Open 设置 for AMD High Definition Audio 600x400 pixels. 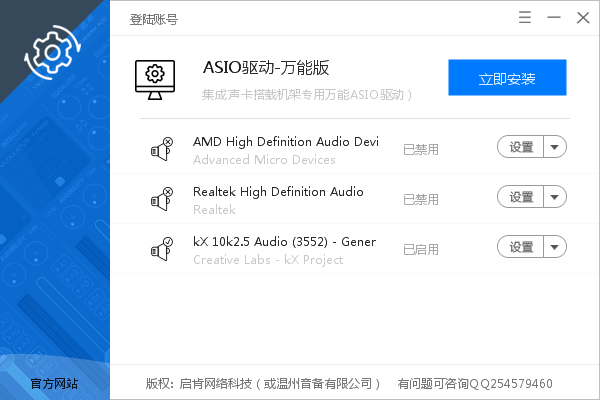(x=521, y=148)
